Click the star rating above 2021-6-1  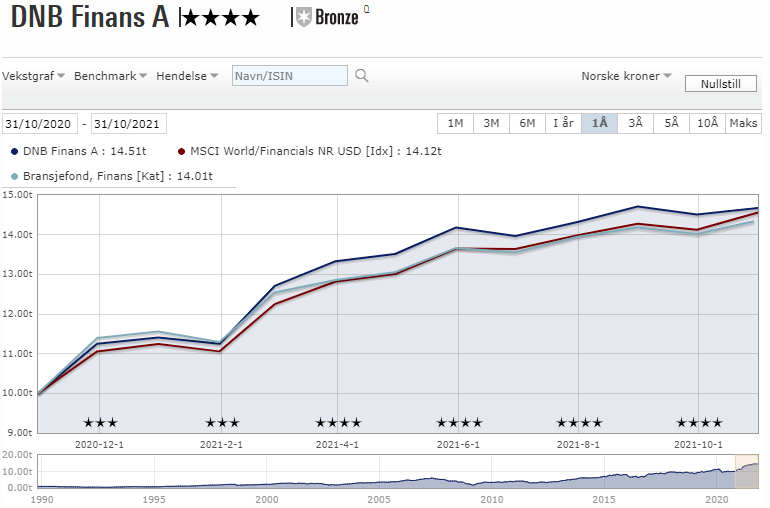(x=459, y=422)
